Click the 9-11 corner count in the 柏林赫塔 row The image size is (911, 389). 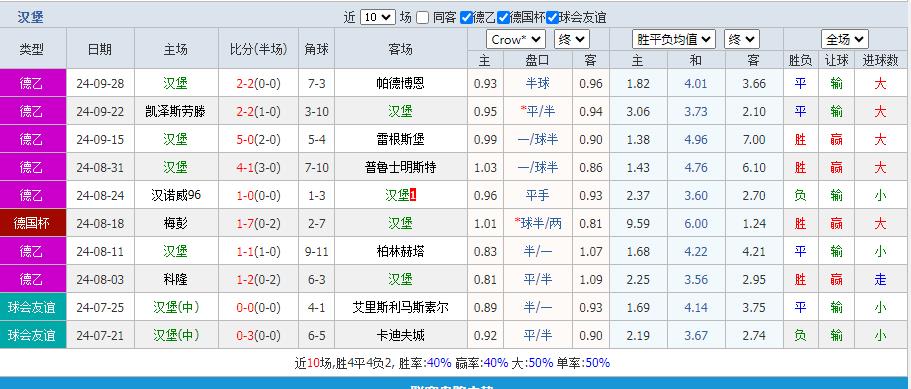(x=317, y=251)
